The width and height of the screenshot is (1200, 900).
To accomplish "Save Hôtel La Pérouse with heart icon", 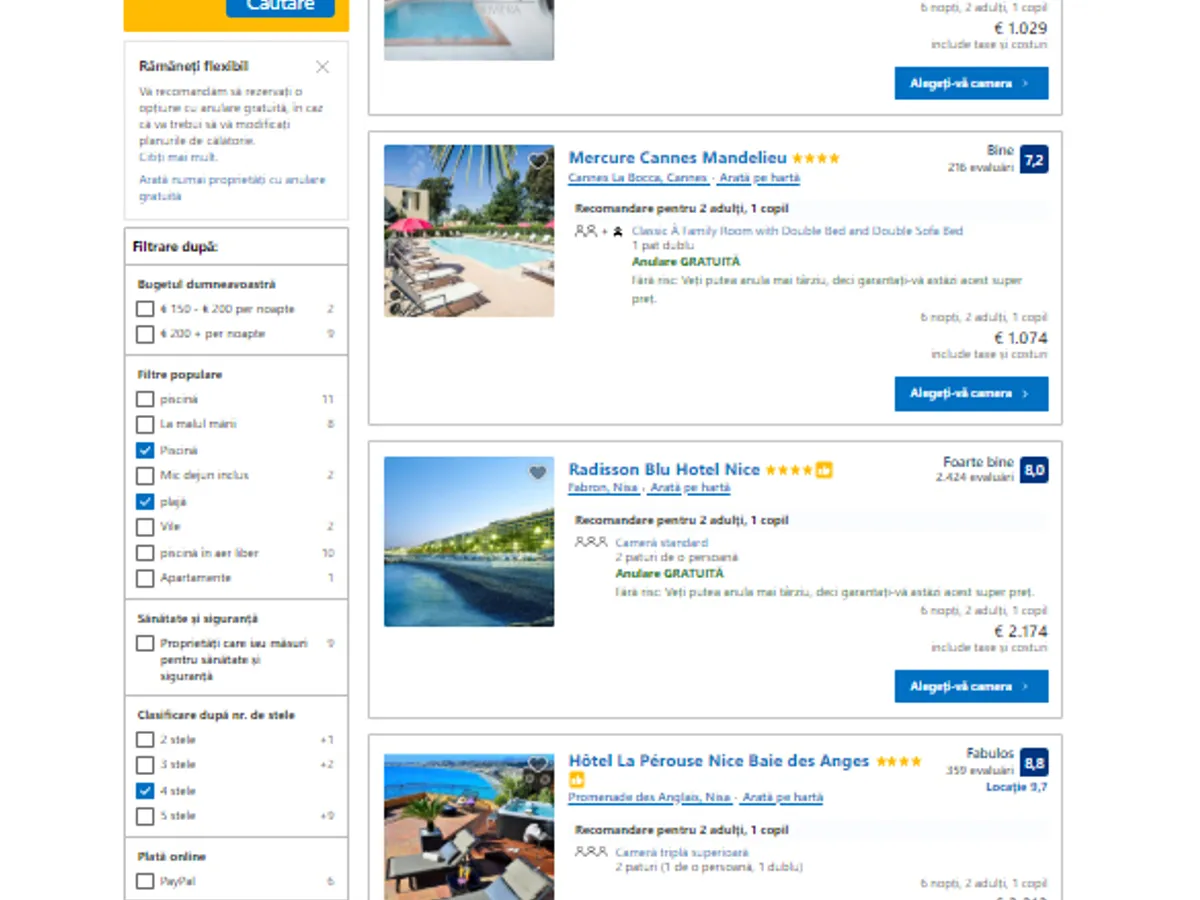I will click(538, 765).
